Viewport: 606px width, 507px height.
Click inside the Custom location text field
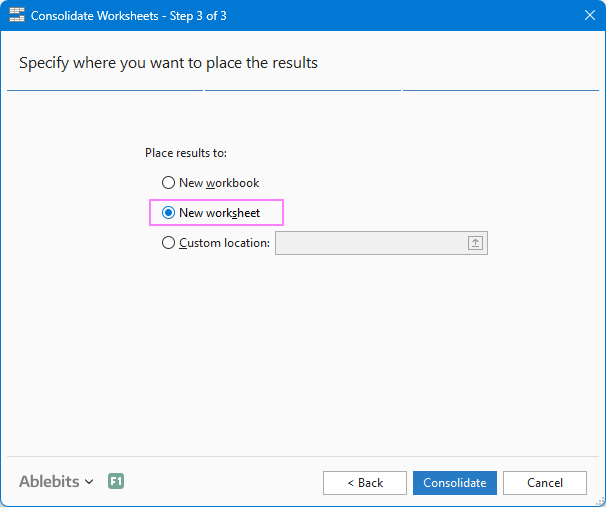tap(368, 243)
